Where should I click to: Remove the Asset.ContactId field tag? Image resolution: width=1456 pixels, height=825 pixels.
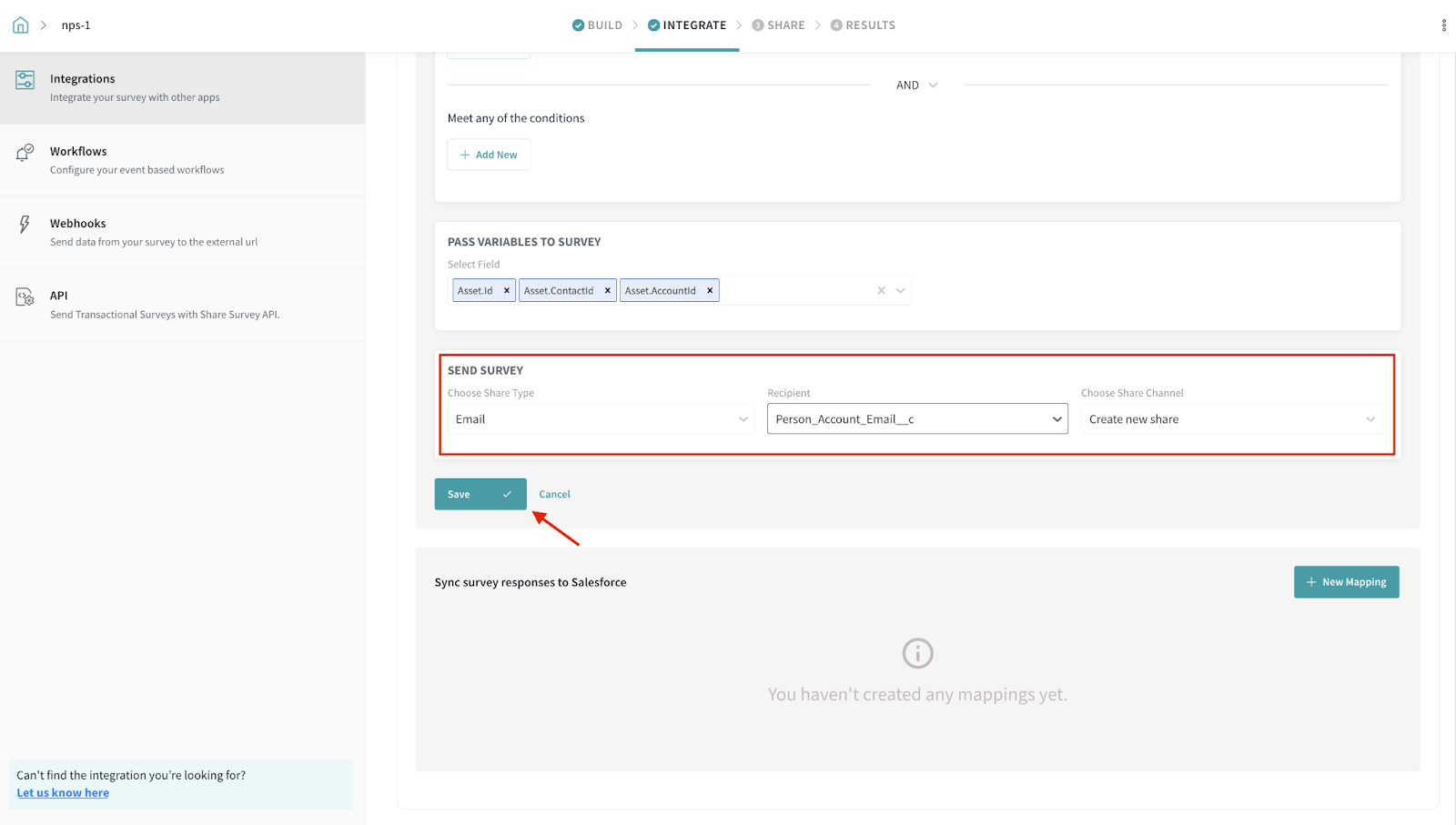[608, 291]
